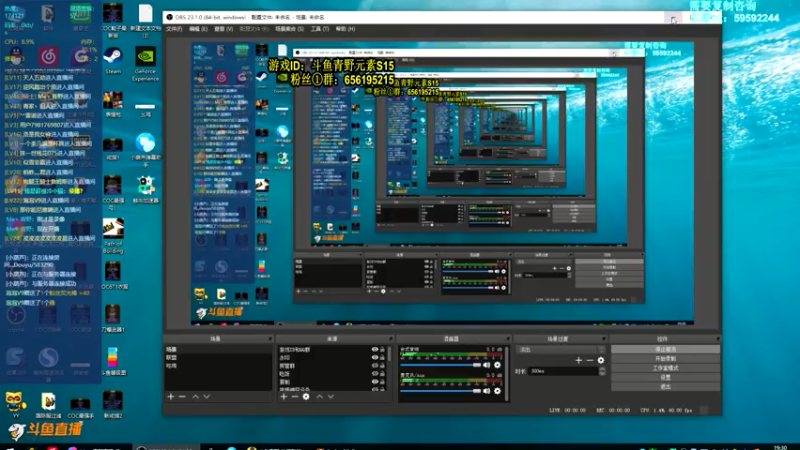Open the 淡出 transition dropdown
The height and width of the screenshot is (450, 800).
[561, 349]
